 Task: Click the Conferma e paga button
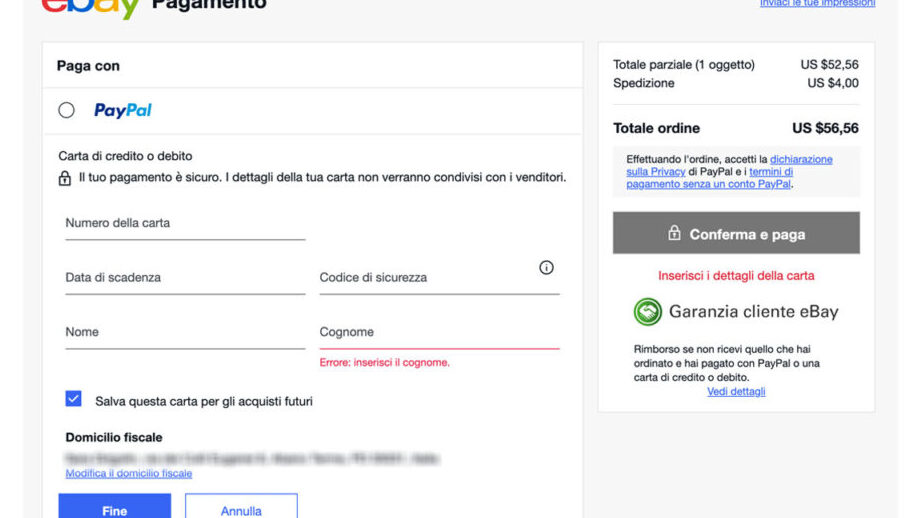point(736,233)
